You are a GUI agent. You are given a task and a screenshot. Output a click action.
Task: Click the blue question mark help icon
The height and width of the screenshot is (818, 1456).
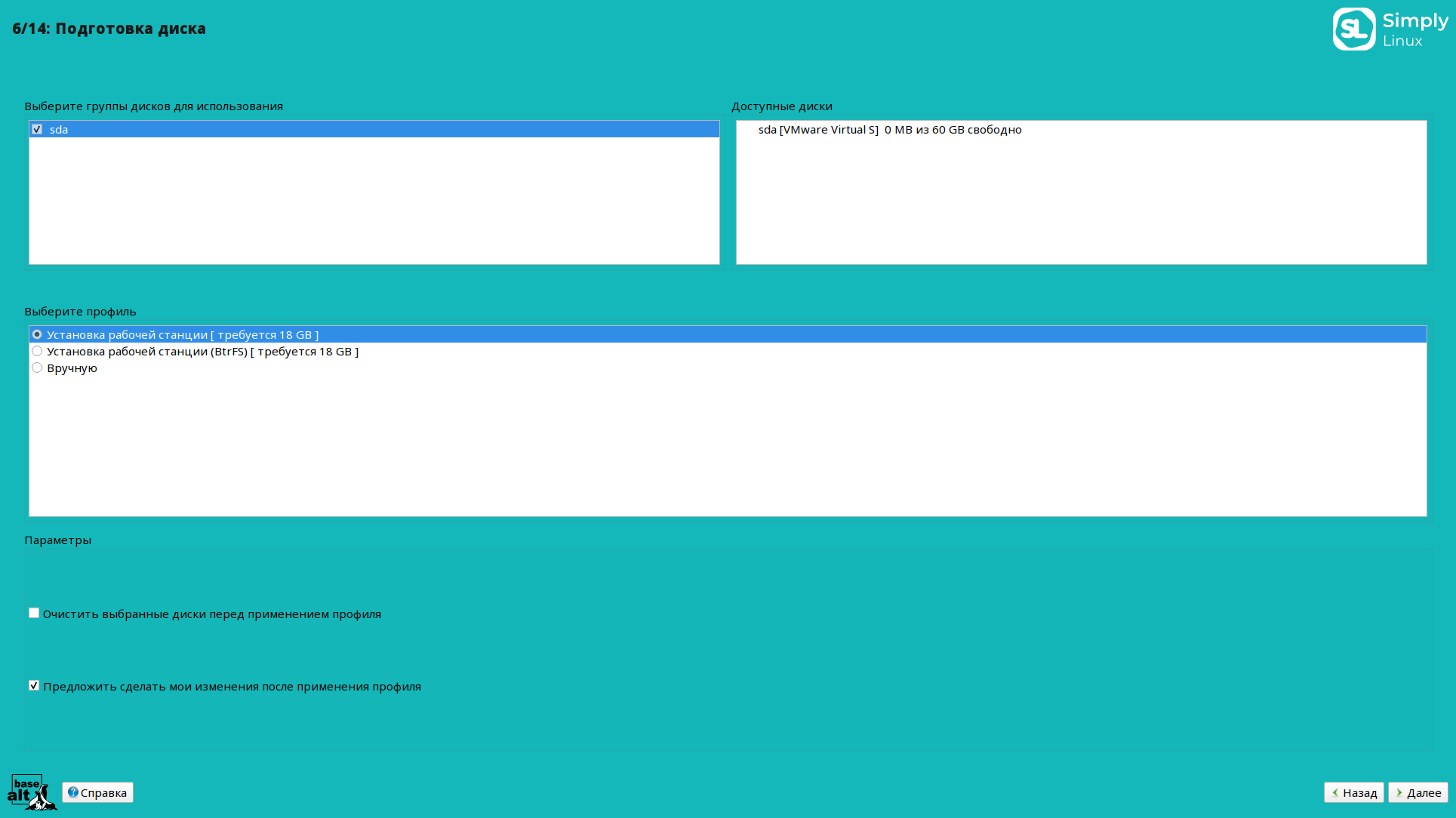[x=72, y=792]
